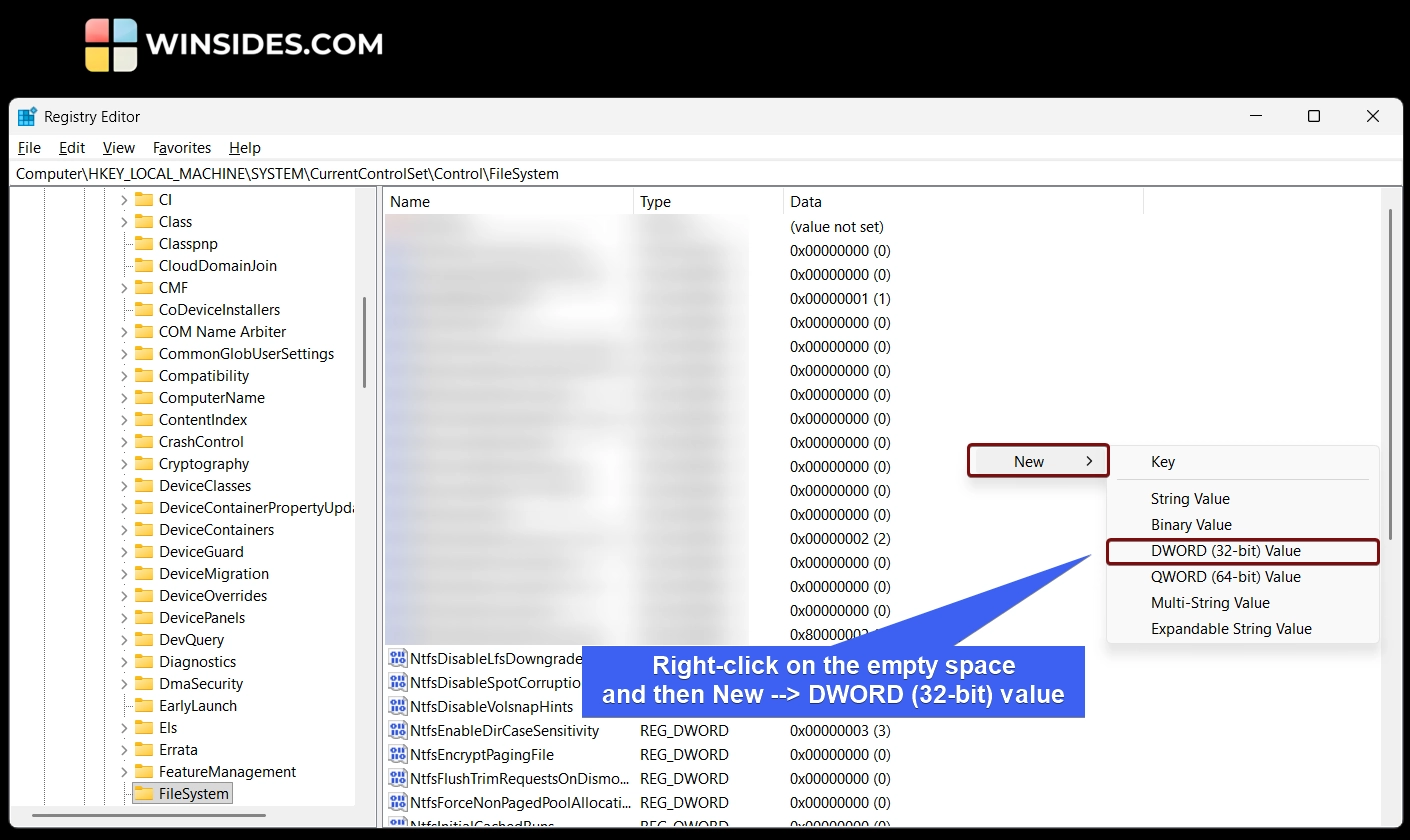This screenshot has width=1410, height=840.
Task: Choose 'DWORD (32-bit) Value' from the submenu
Action: coord(1239,550)
